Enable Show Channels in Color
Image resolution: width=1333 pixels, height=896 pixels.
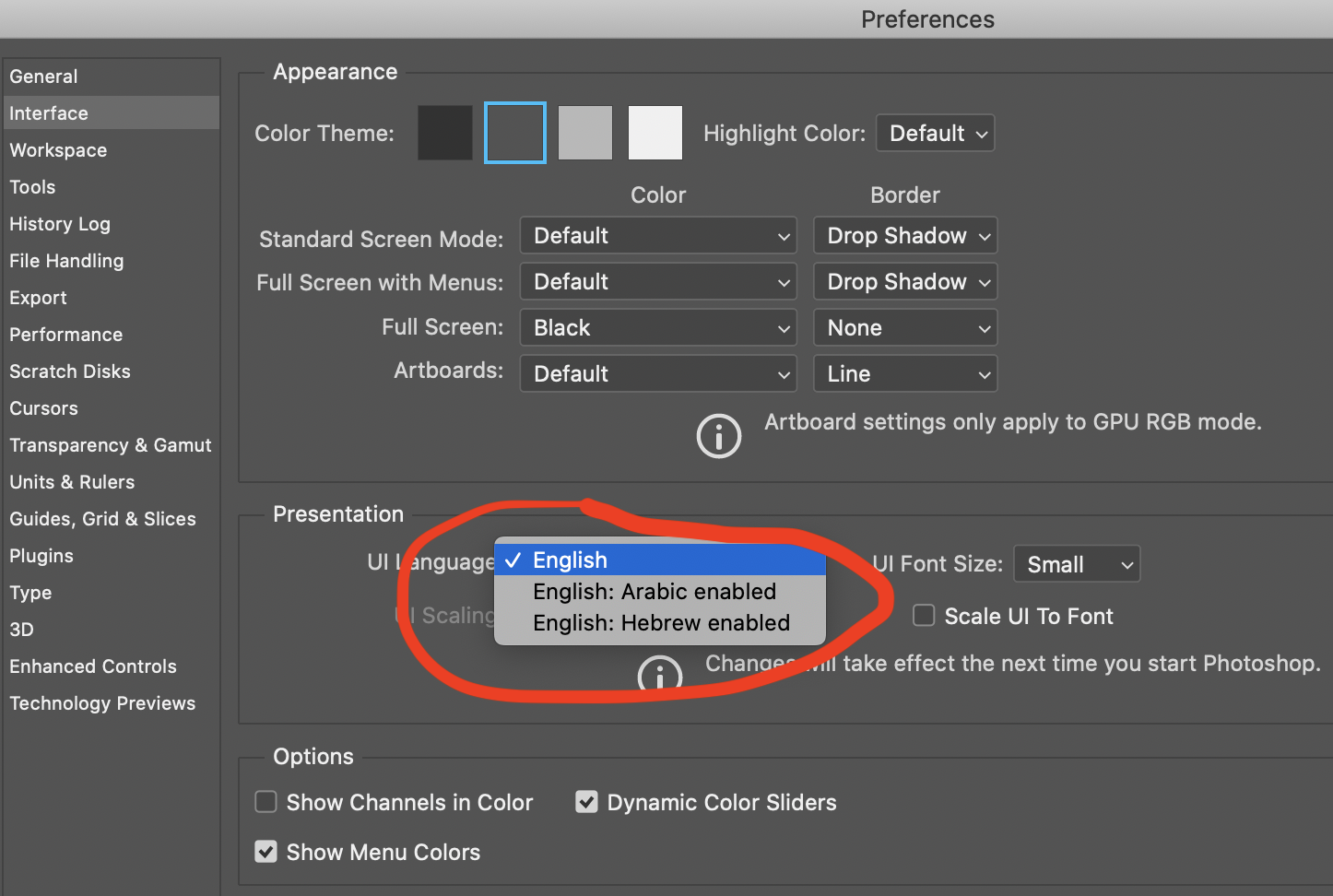(x=265, y=802)
